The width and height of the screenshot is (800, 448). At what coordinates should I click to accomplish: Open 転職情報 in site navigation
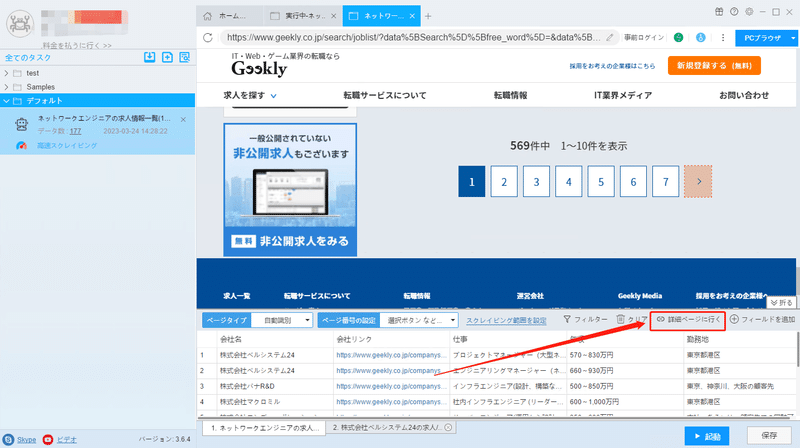(510, 95)
